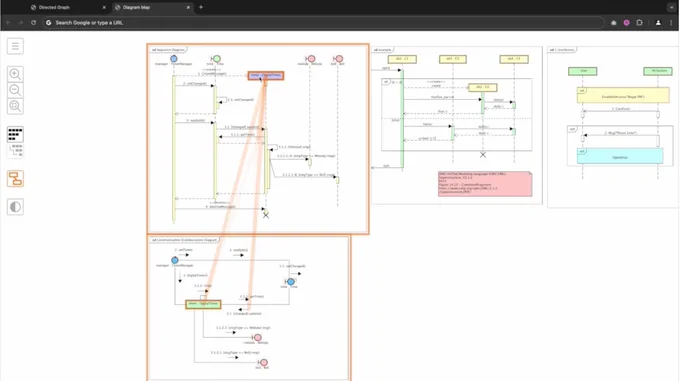The width and height of the screenshot is (680, 381).
Task: Close the Directed Graph tab
Action: click(104, 7)
